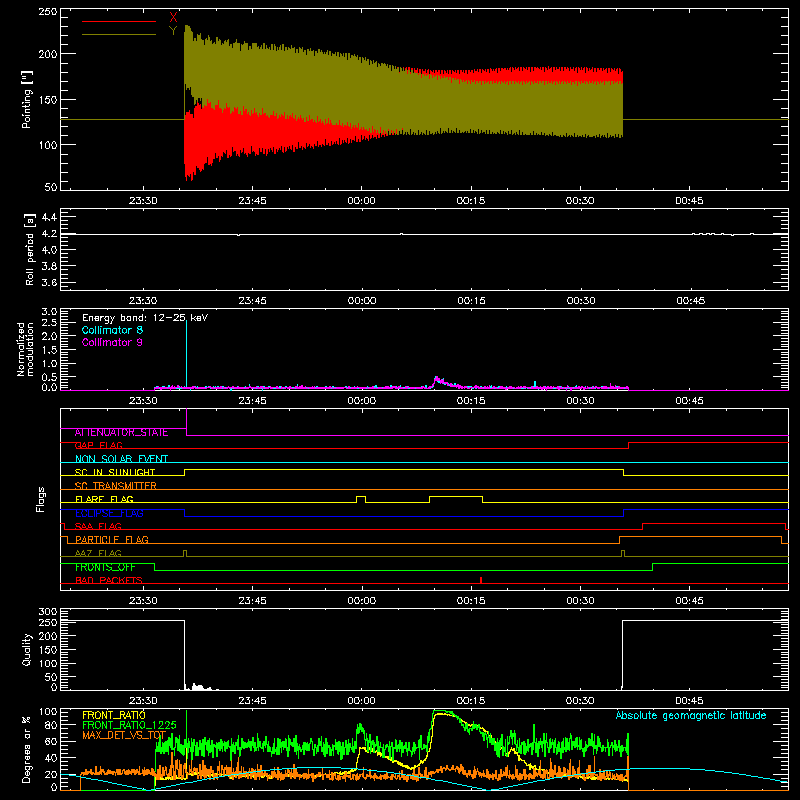Click the 'BAD_PACKETS' flag label
800x800 pixels.
[109, 580]
